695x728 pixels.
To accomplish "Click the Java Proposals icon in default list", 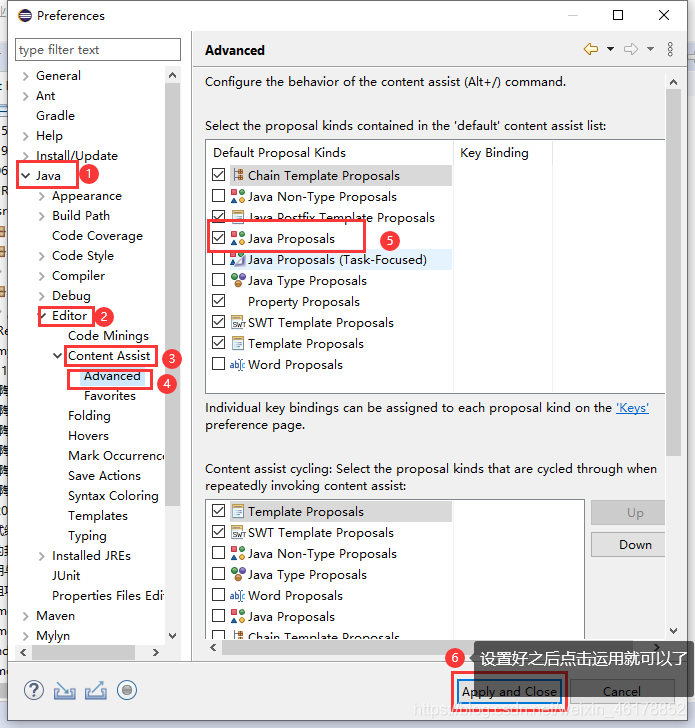I will point(238,238).
